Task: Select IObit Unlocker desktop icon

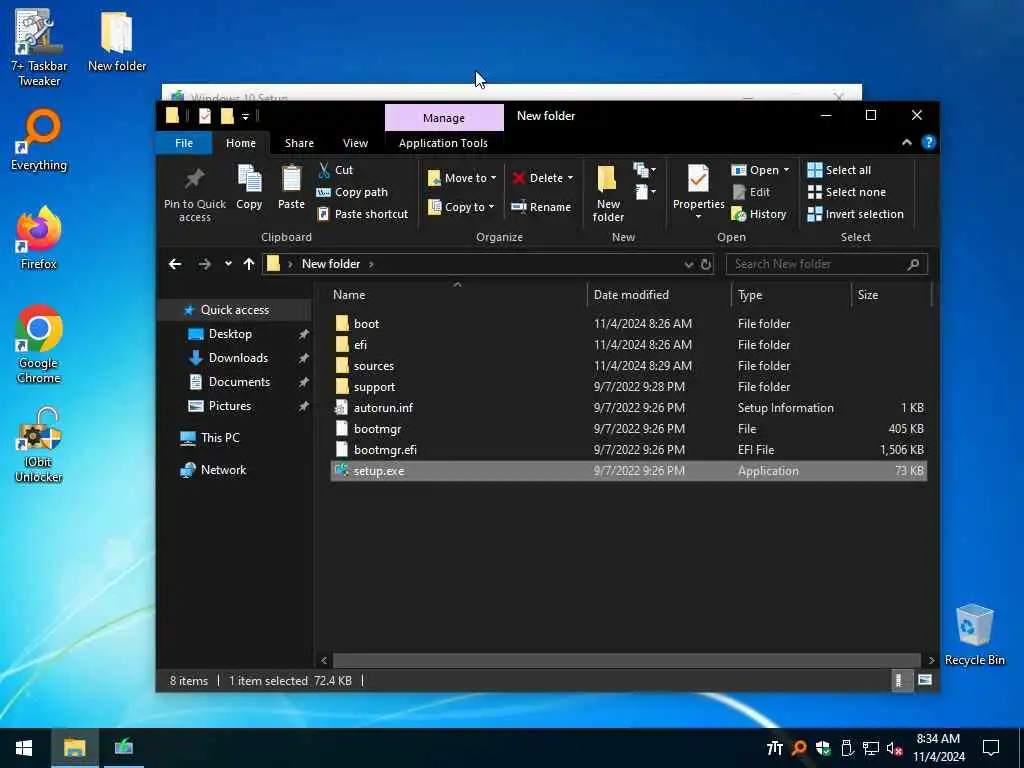Action: pos(39,445)
